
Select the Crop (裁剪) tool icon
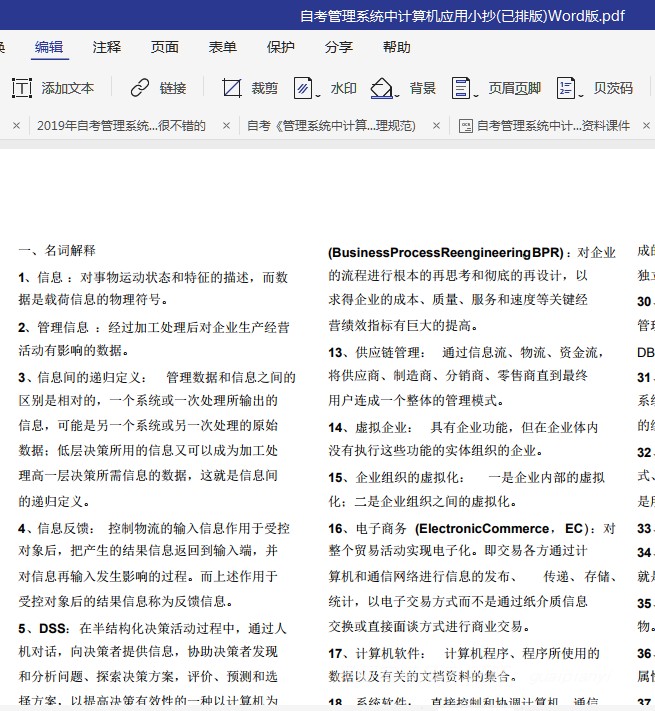point(232,88)
